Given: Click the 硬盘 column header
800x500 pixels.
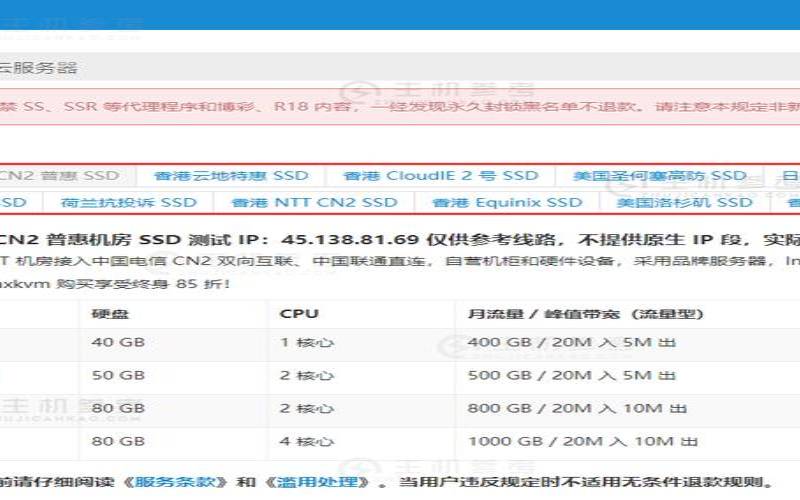Looking at the screenshot, I should pos(110,314).
